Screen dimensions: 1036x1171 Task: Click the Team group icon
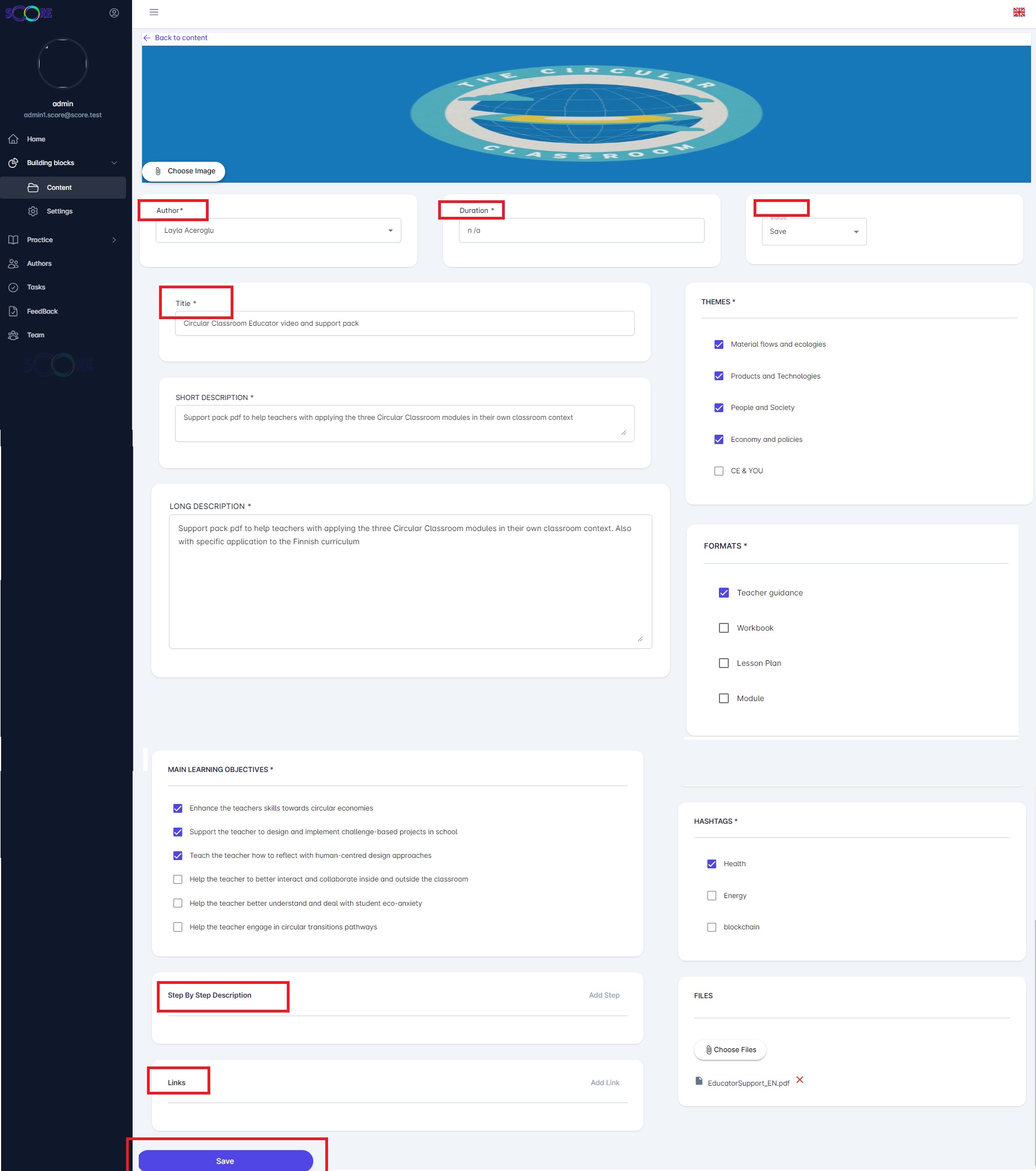pyautogui.click(x=13, y=335)
